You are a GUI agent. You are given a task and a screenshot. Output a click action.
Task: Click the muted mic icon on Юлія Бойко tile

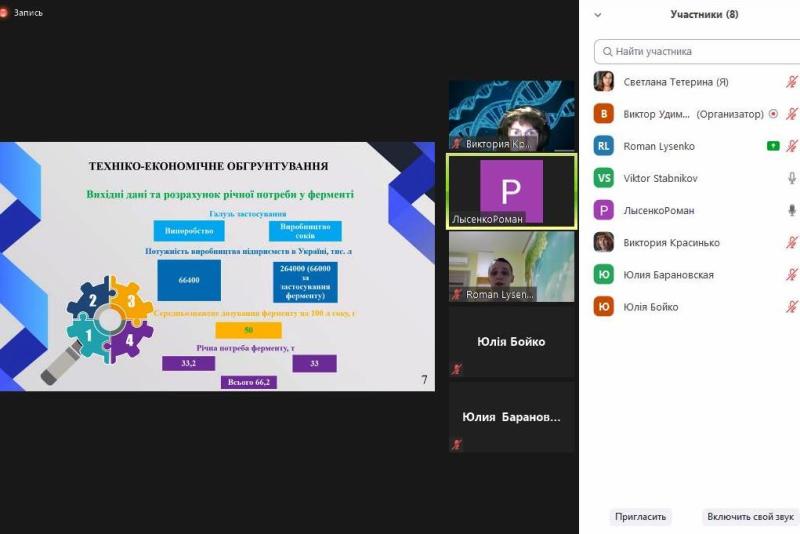pyautogui.click(x=457, y=369)
